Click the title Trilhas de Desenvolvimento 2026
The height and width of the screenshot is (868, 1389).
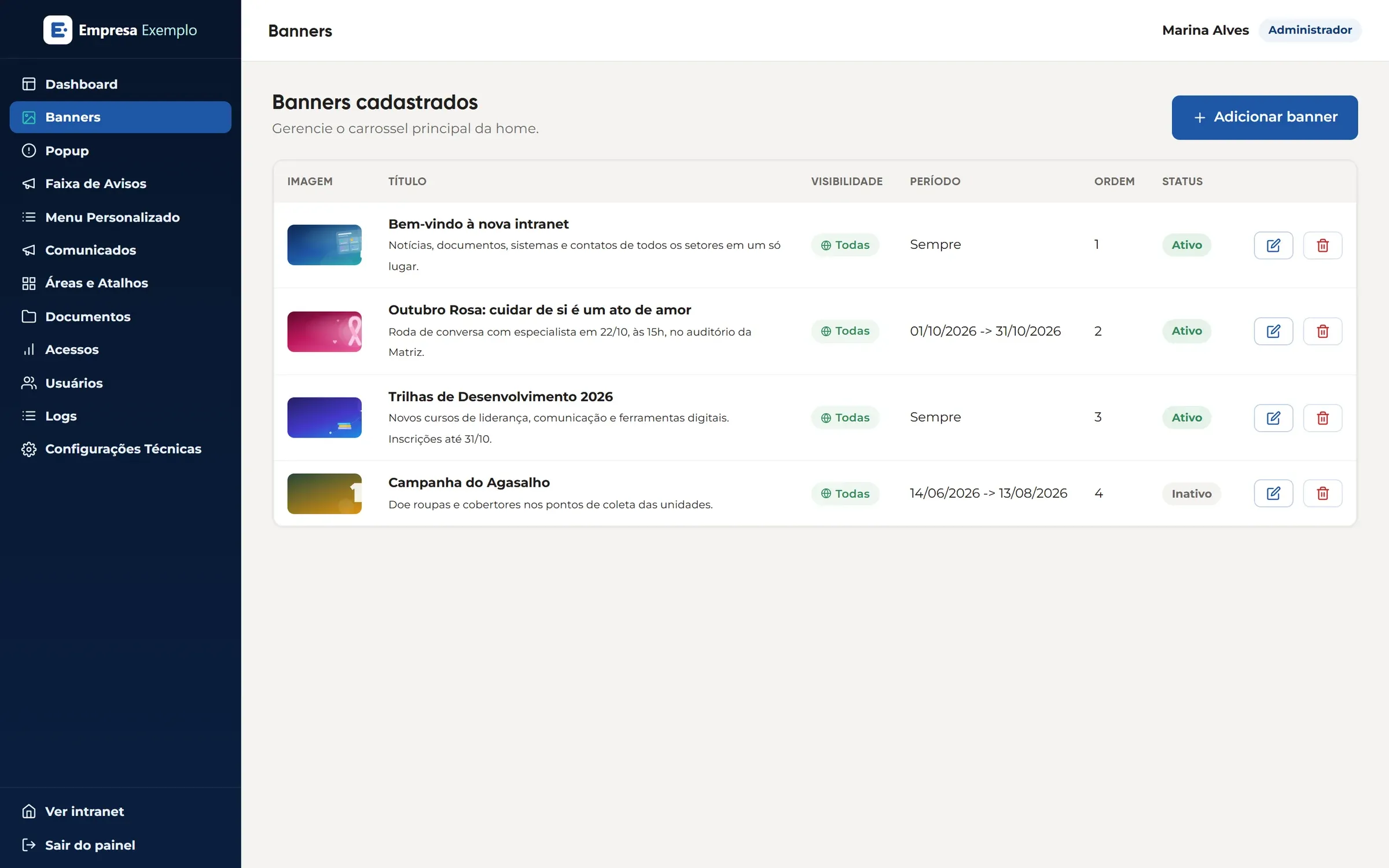500,396
